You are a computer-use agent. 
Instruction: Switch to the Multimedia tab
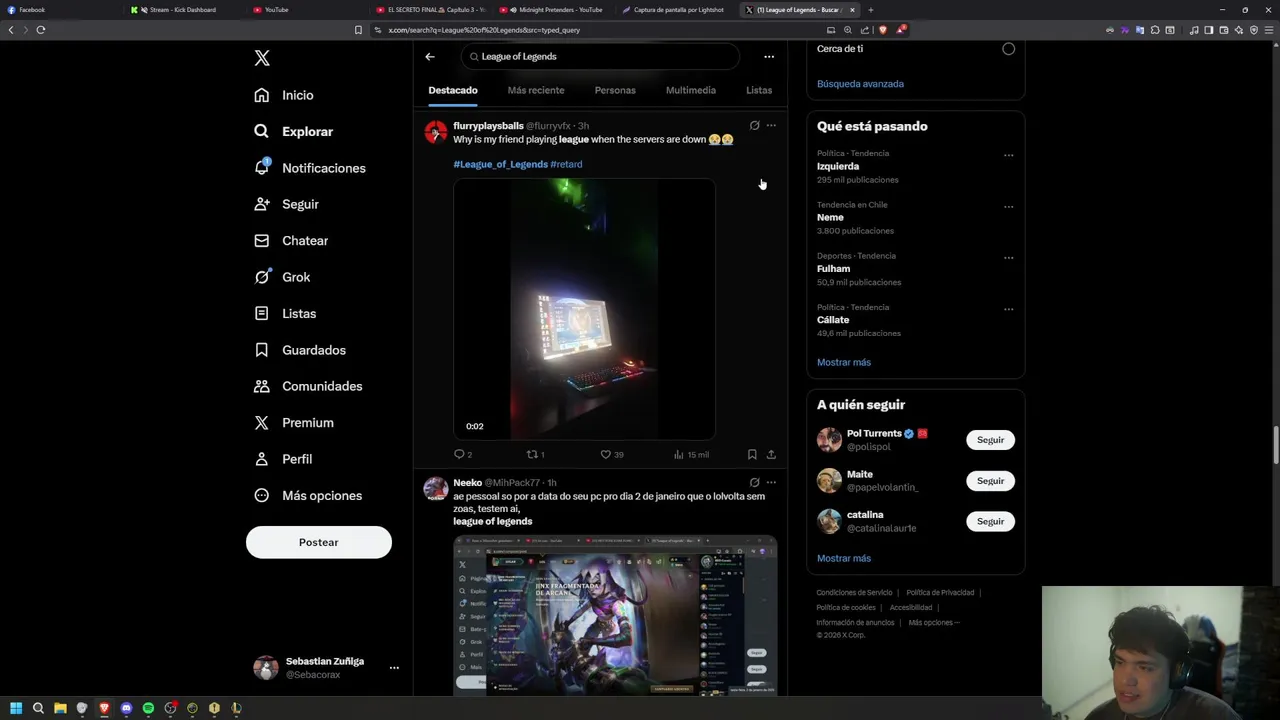click(x=691, y=90)
